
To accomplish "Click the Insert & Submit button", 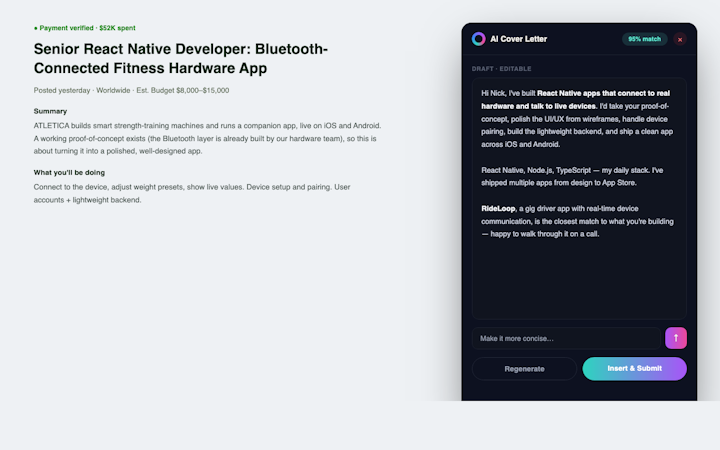I will pos(634,369).
